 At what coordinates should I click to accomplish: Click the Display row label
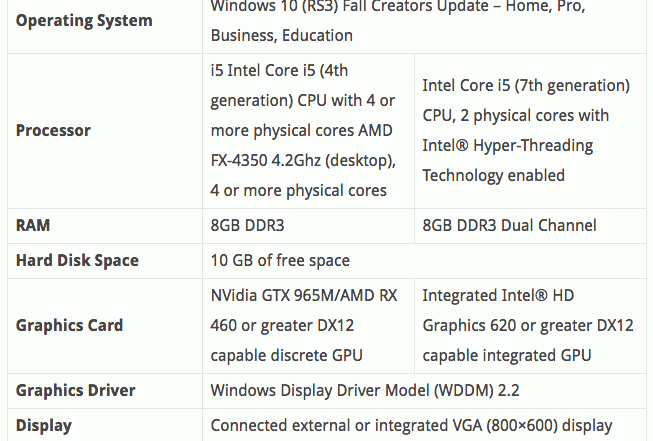point(44,425)
